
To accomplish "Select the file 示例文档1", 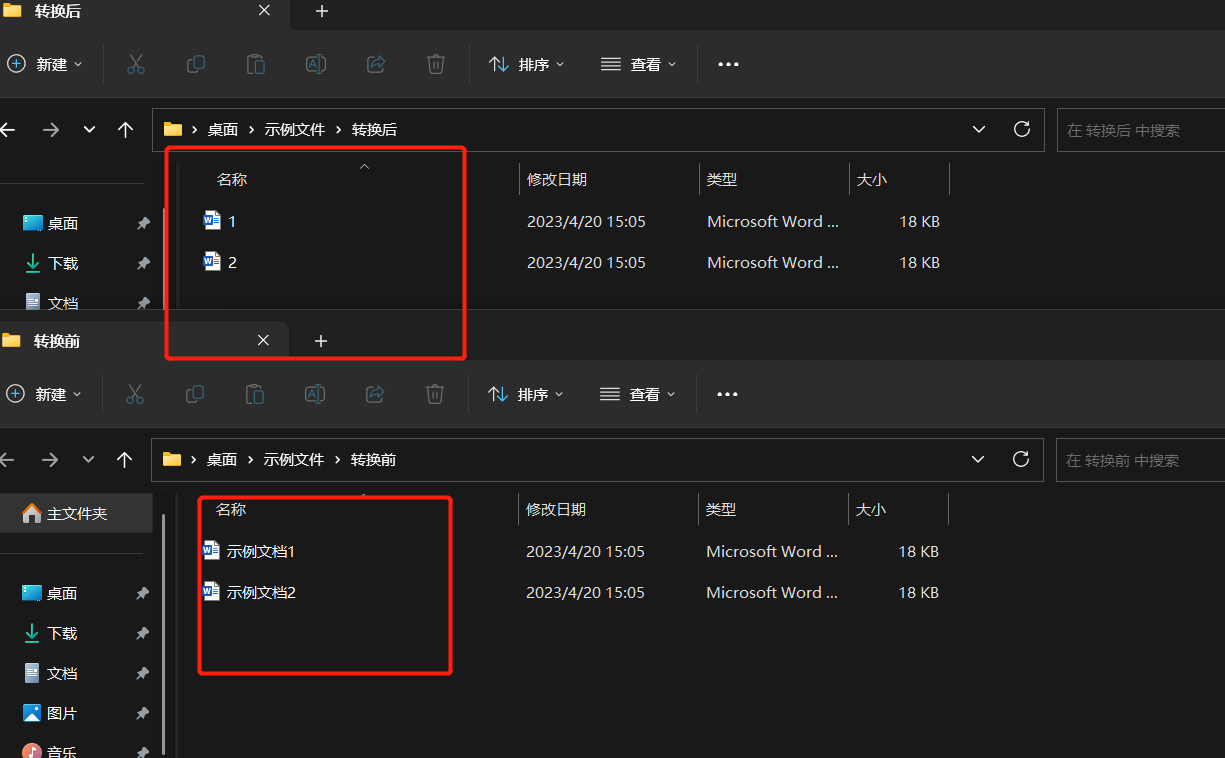I will 260,551.
